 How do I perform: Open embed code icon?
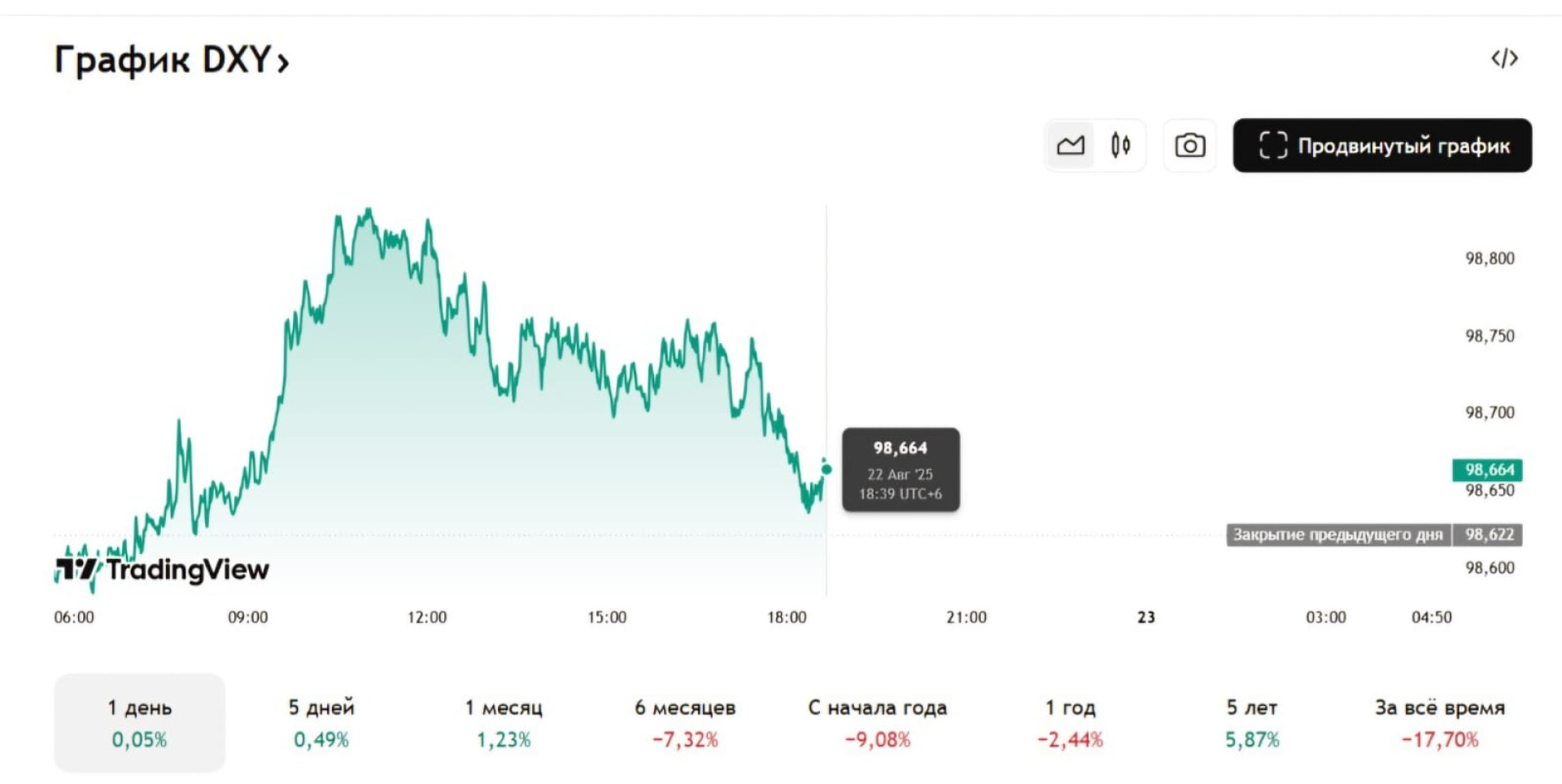click(x=1504, y=59)
